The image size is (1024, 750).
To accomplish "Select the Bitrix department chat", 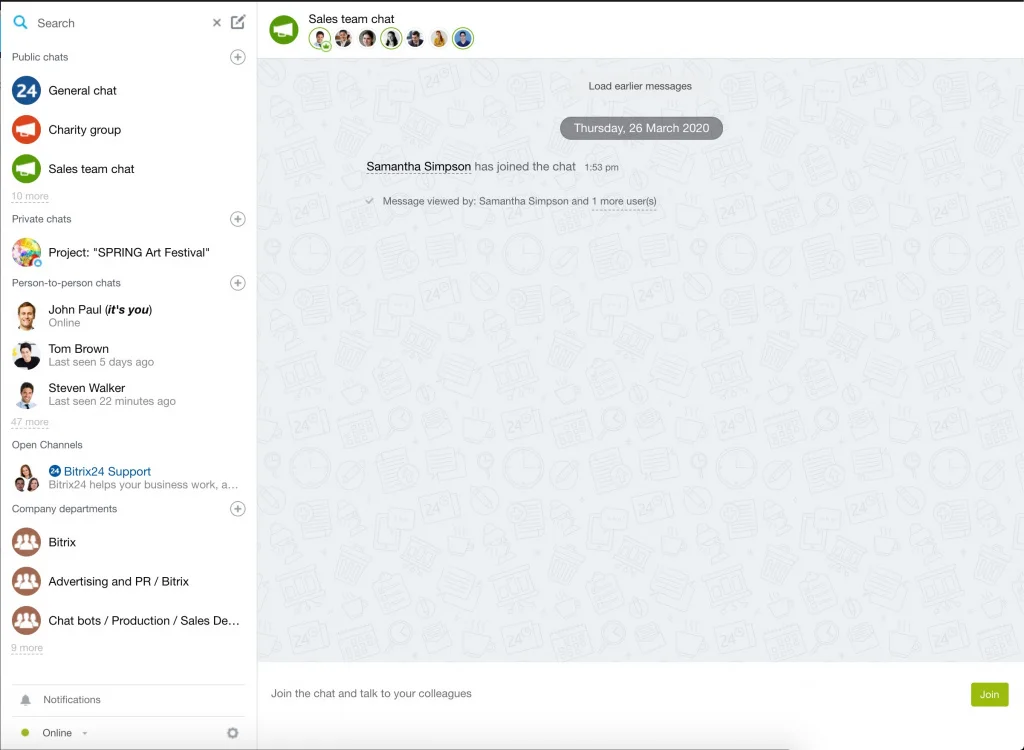I will (x=62, y=542).
